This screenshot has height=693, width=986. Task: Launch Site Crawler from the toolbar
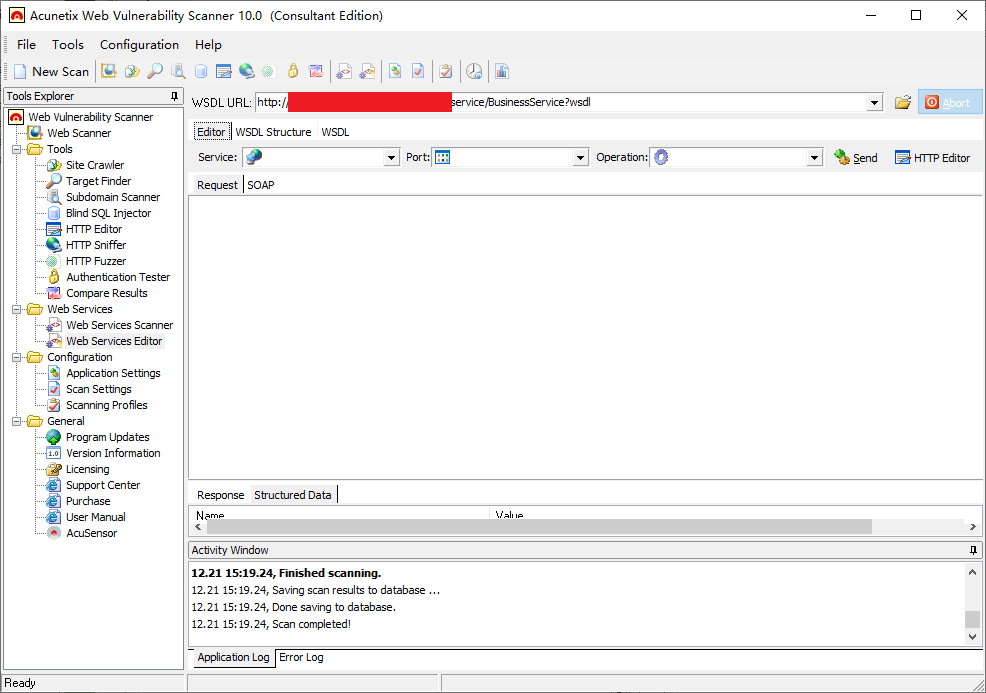(132, 71)
